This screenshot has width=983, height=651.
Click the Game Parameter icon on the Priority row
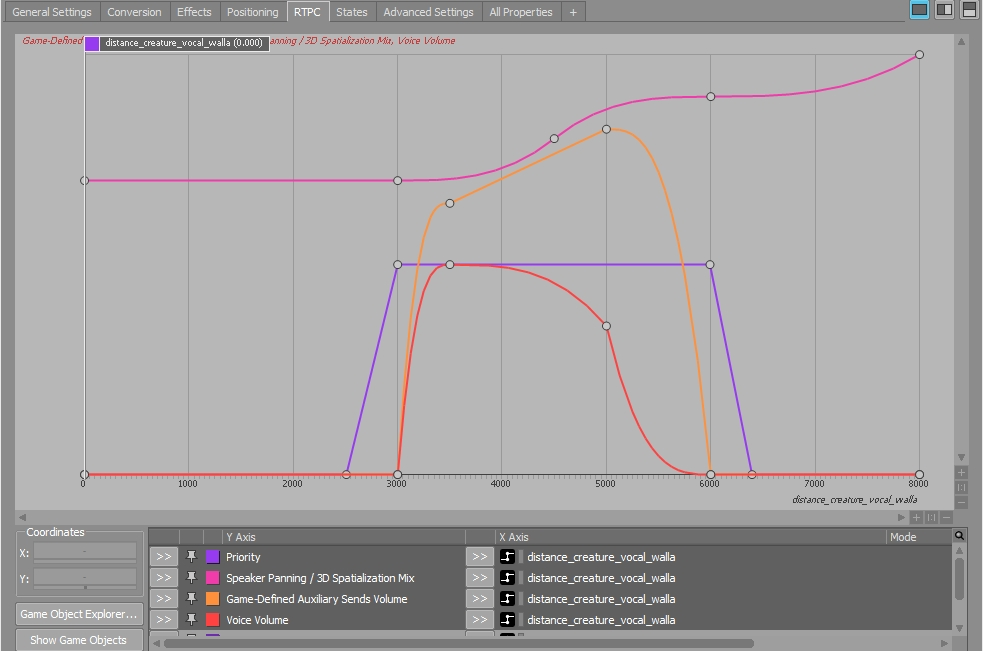[x=507, y=557]
